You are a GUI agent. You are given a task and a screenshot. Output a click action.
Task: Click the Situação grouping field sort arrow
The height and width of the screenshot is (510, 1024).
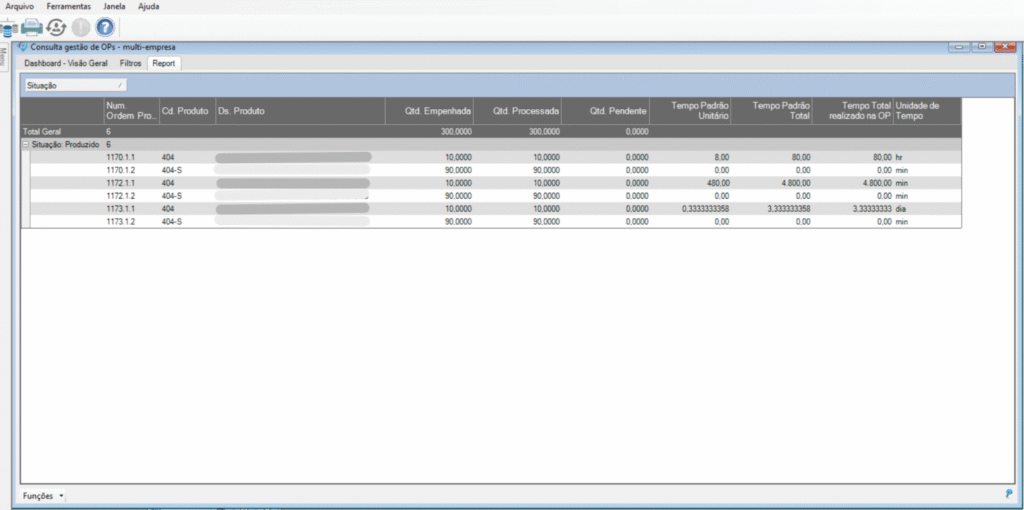[x=120, y=86]
